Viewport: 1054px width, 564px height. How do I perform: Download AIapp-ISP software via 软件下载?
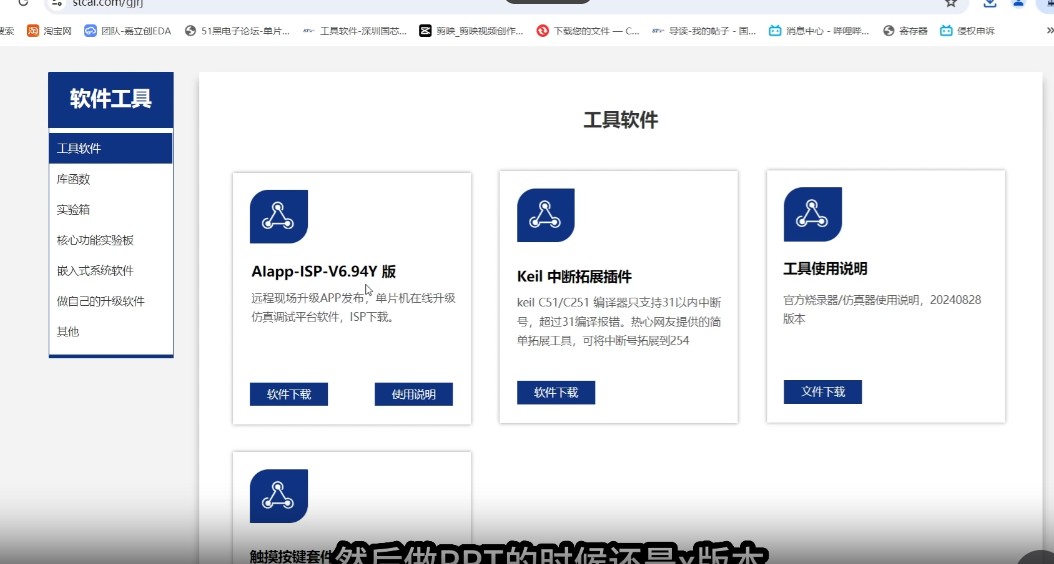coord(289,395)
